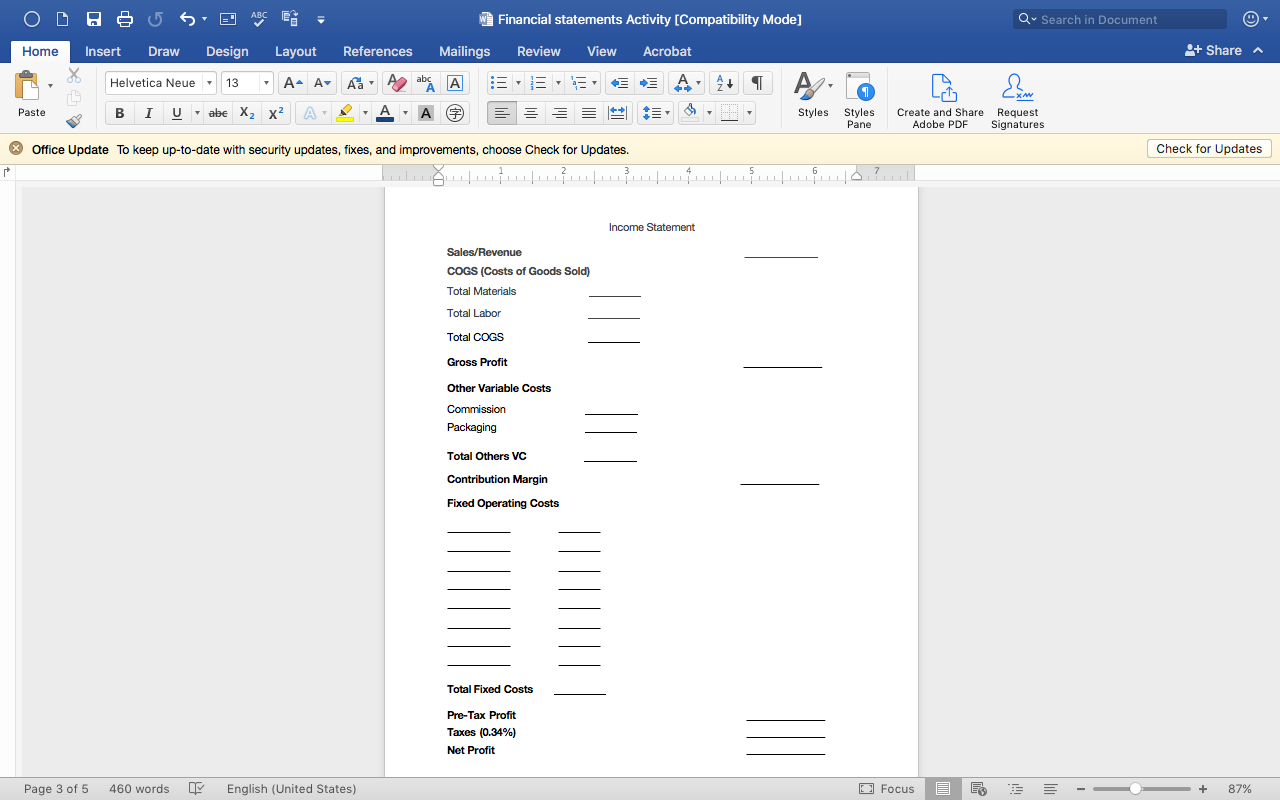The height and width of the screenshot is (800, 1280).
Task: Decrease font size with the A-down icon
Action: click(322, 83)
